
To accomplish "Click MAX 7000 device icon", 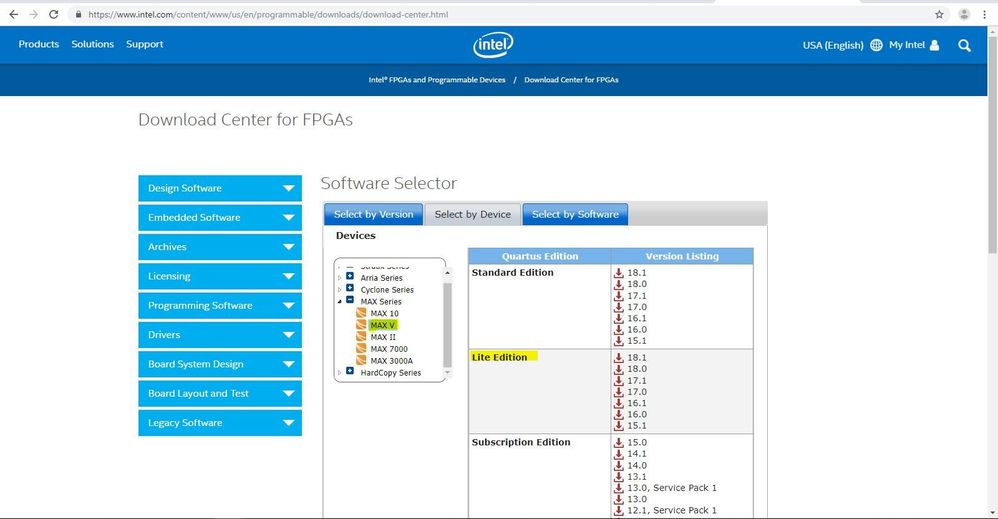I will [x=361, y=349].
